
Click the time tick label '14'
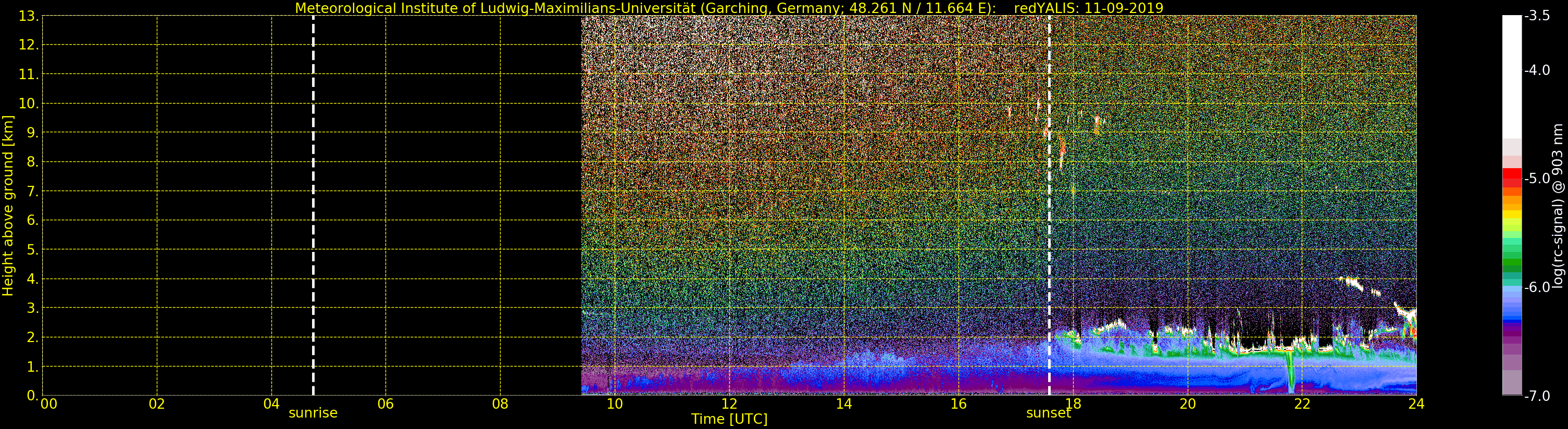click(844, 404)
